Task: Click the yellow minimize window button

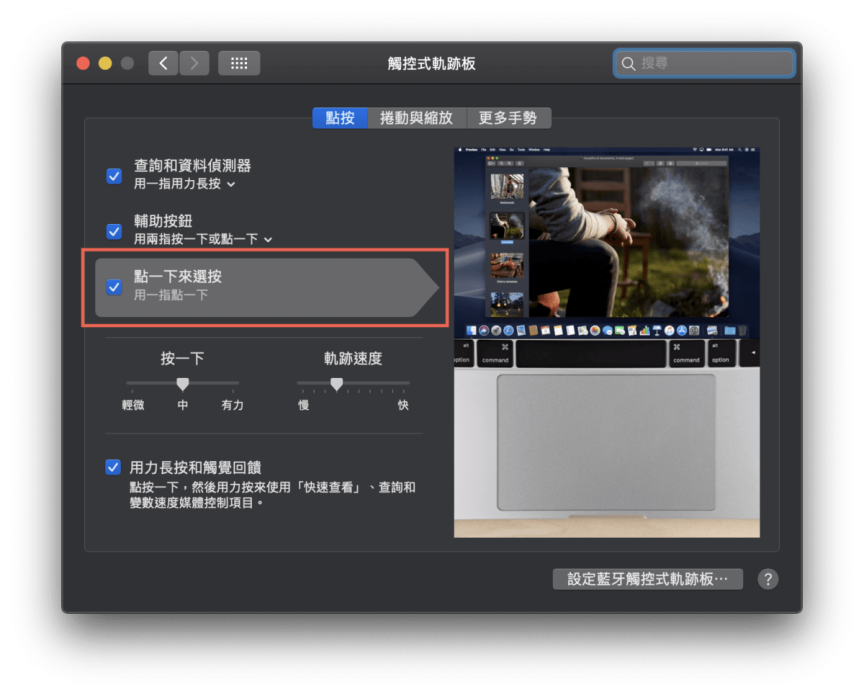Action: pyautogui.click(x=105, y=63)
